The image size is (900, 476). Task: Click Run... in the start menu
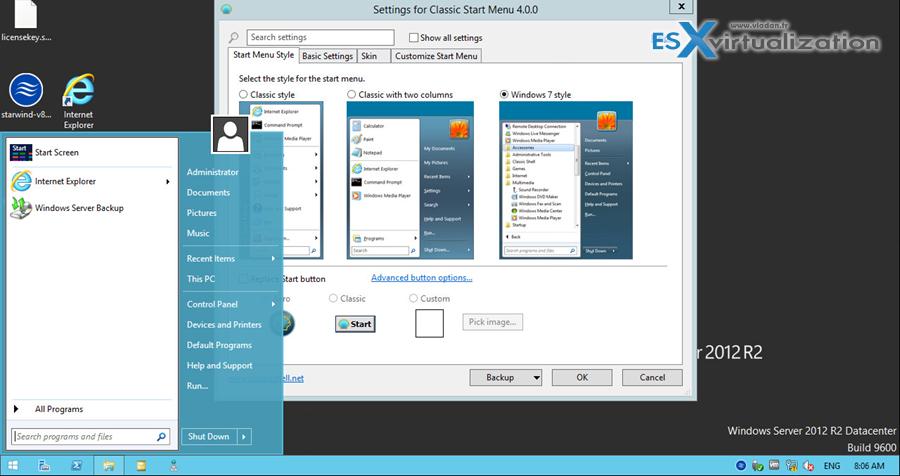[197, 386]
